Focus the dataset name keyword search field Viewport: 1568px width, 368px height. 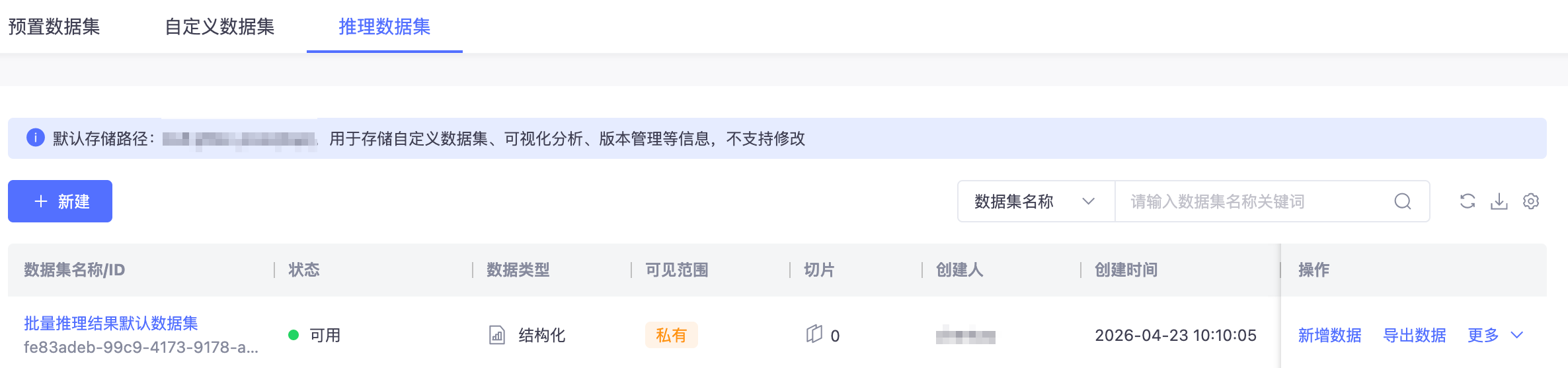pyautogui.click(x=1256, y=201)
